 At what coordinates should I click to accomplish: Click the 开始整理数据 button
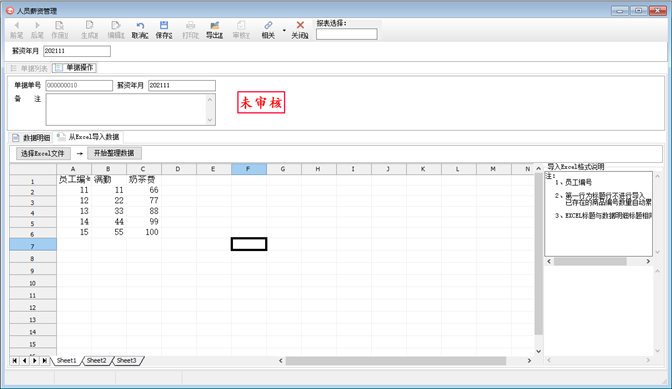(114, 153)
